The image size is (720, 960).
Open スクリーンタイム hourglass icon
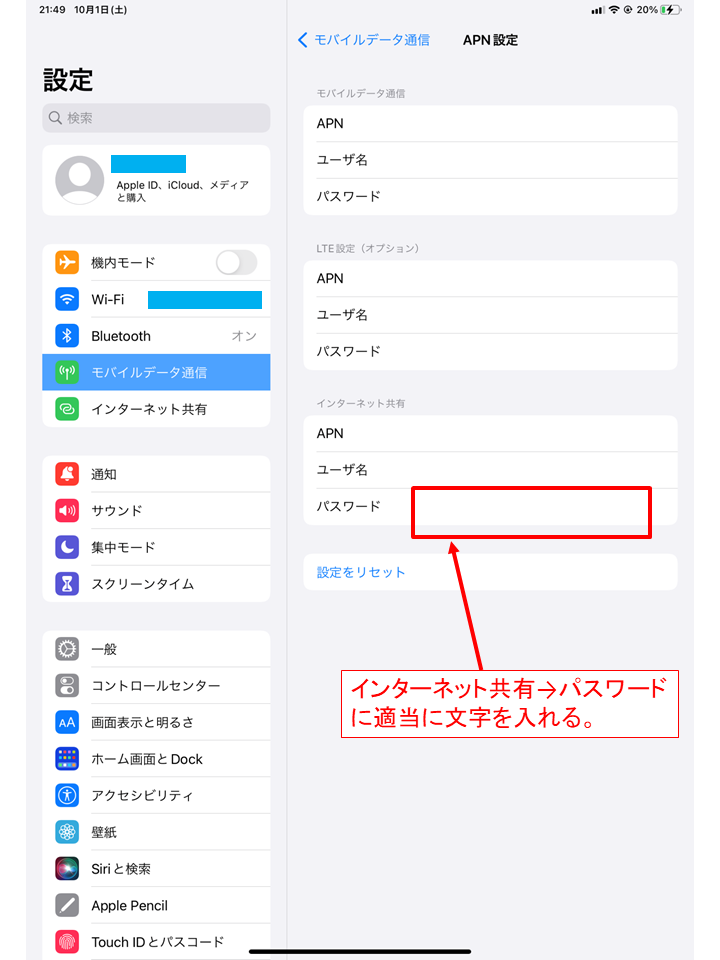point(67,584)
